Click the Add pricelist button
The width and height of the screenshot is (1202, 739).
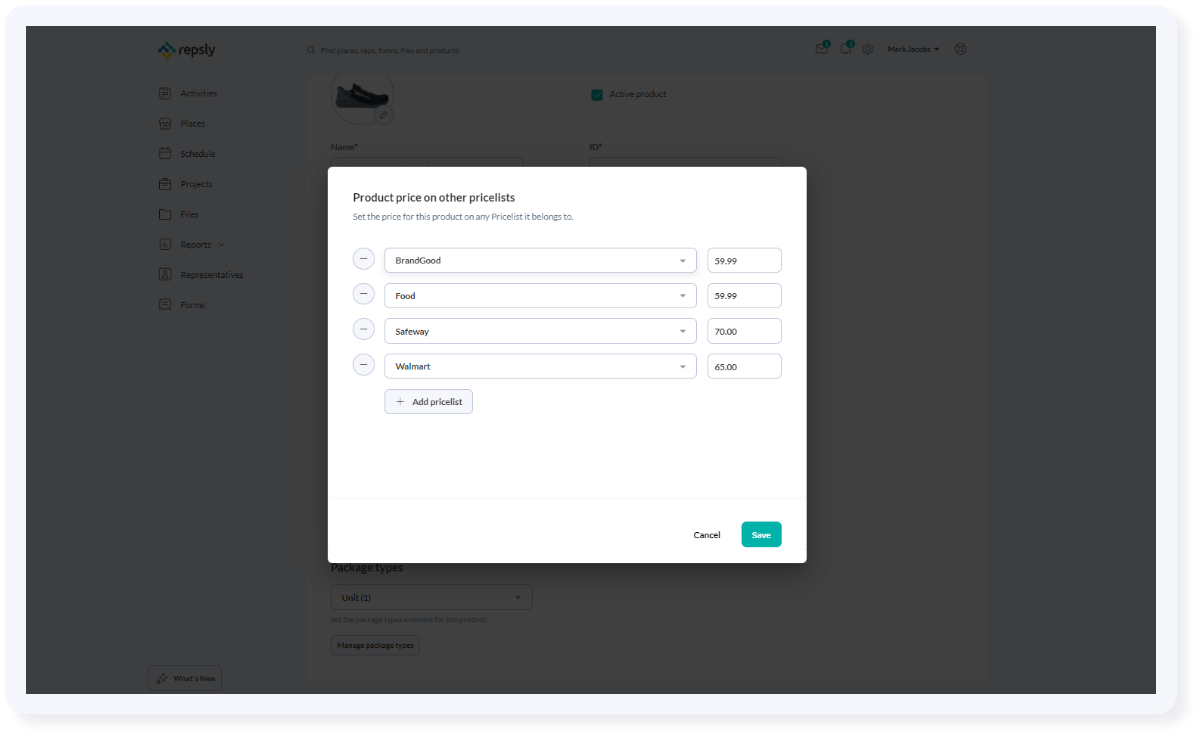[428, 401]
